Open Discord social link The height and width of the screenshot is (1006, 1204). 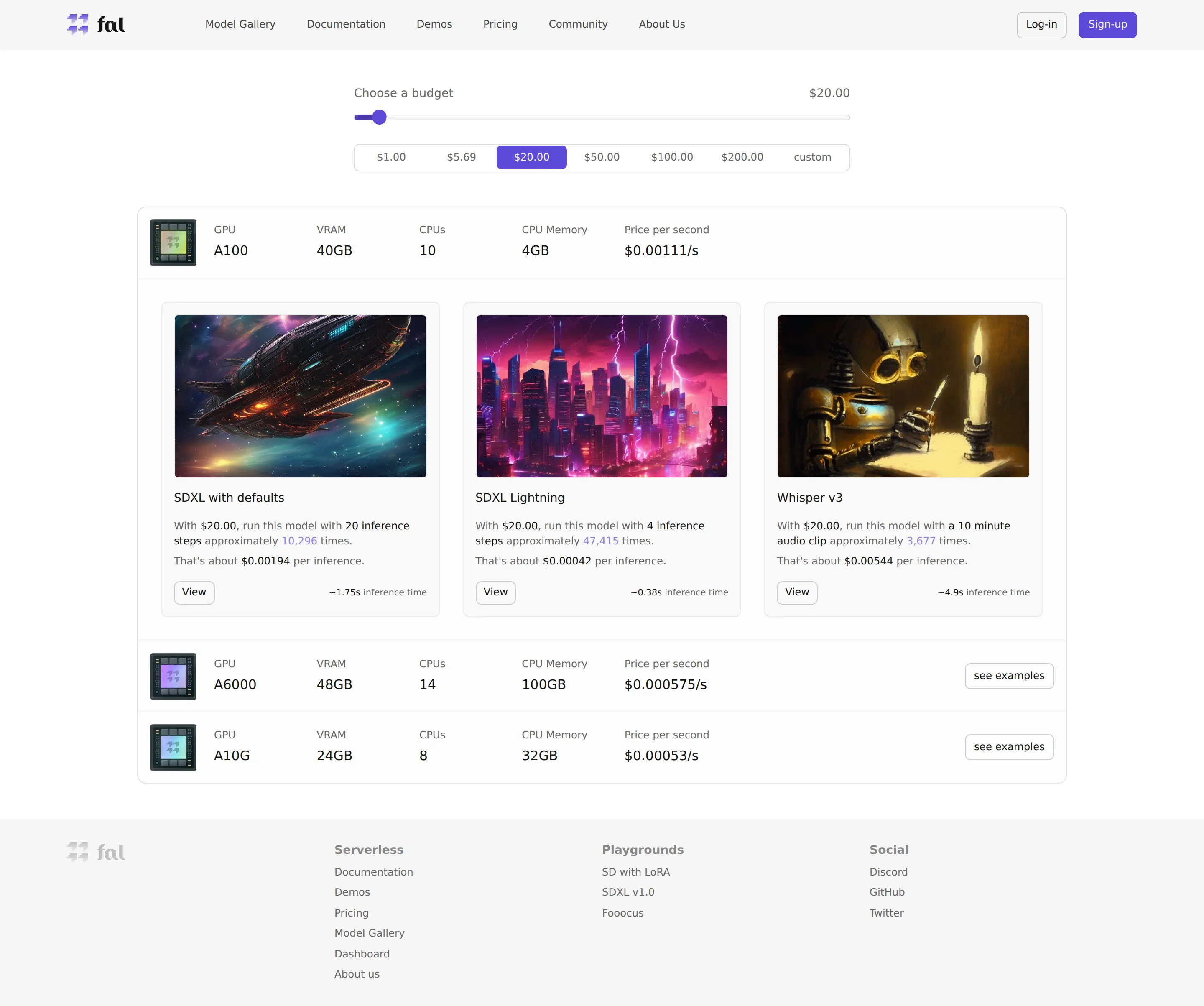[x=888, y=872]
